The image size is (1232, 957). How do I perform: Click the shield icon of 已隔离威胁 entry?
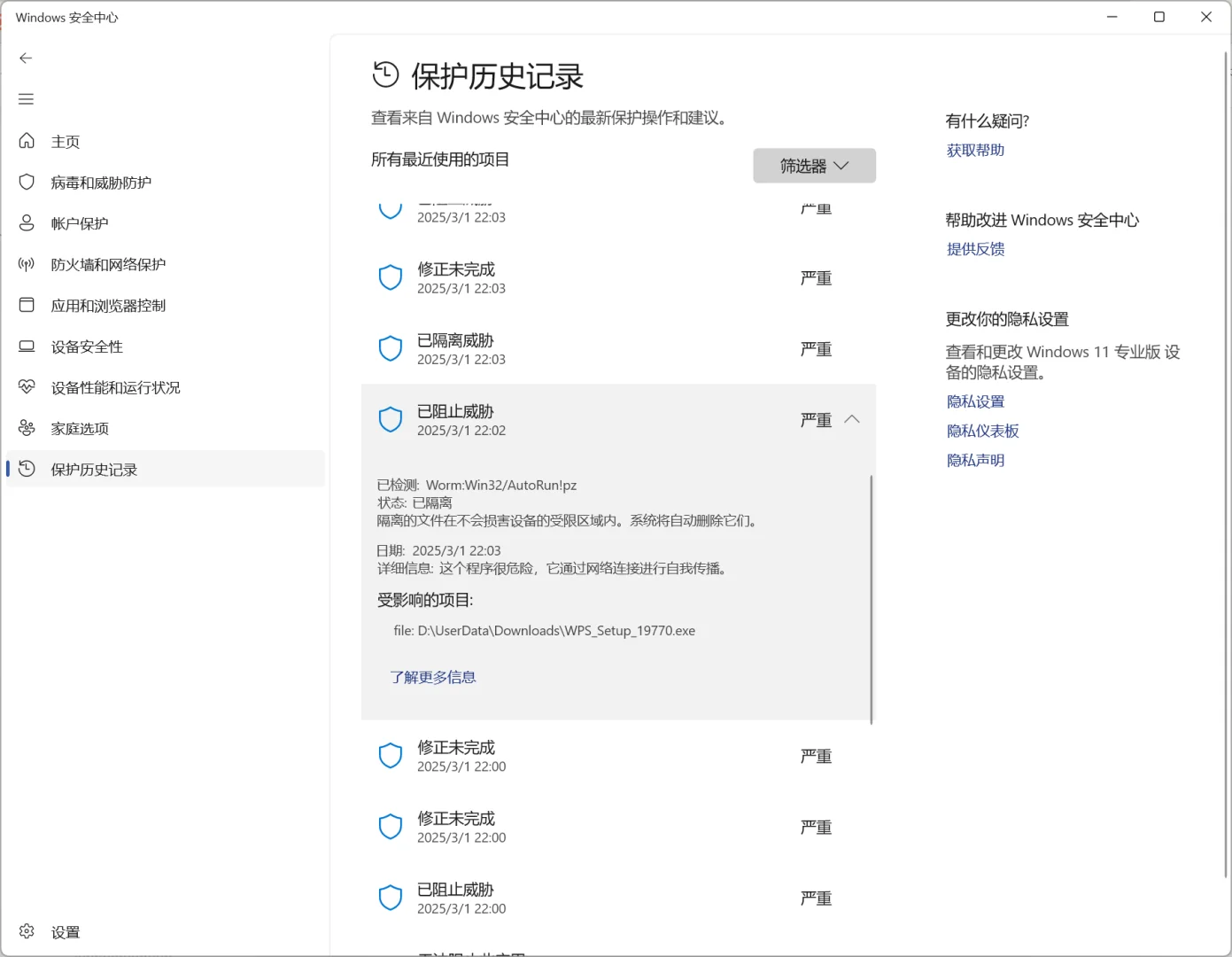coord(391,348)
